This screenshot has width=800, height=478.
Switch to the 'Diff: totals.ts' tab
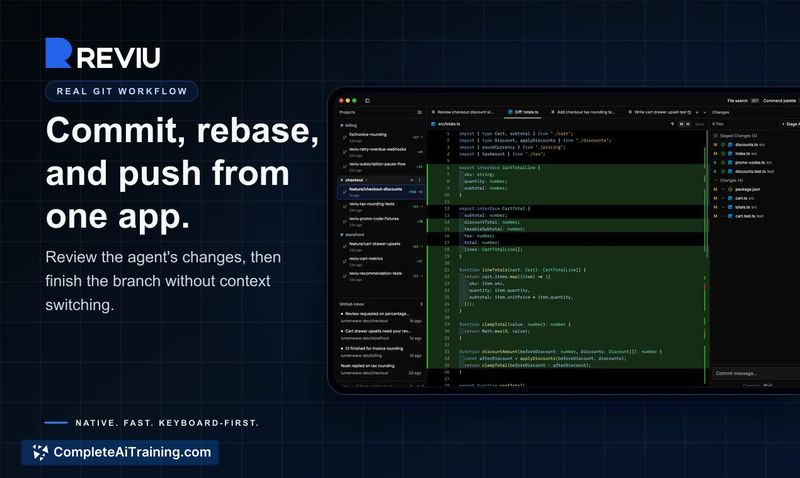tap(523, 112)
